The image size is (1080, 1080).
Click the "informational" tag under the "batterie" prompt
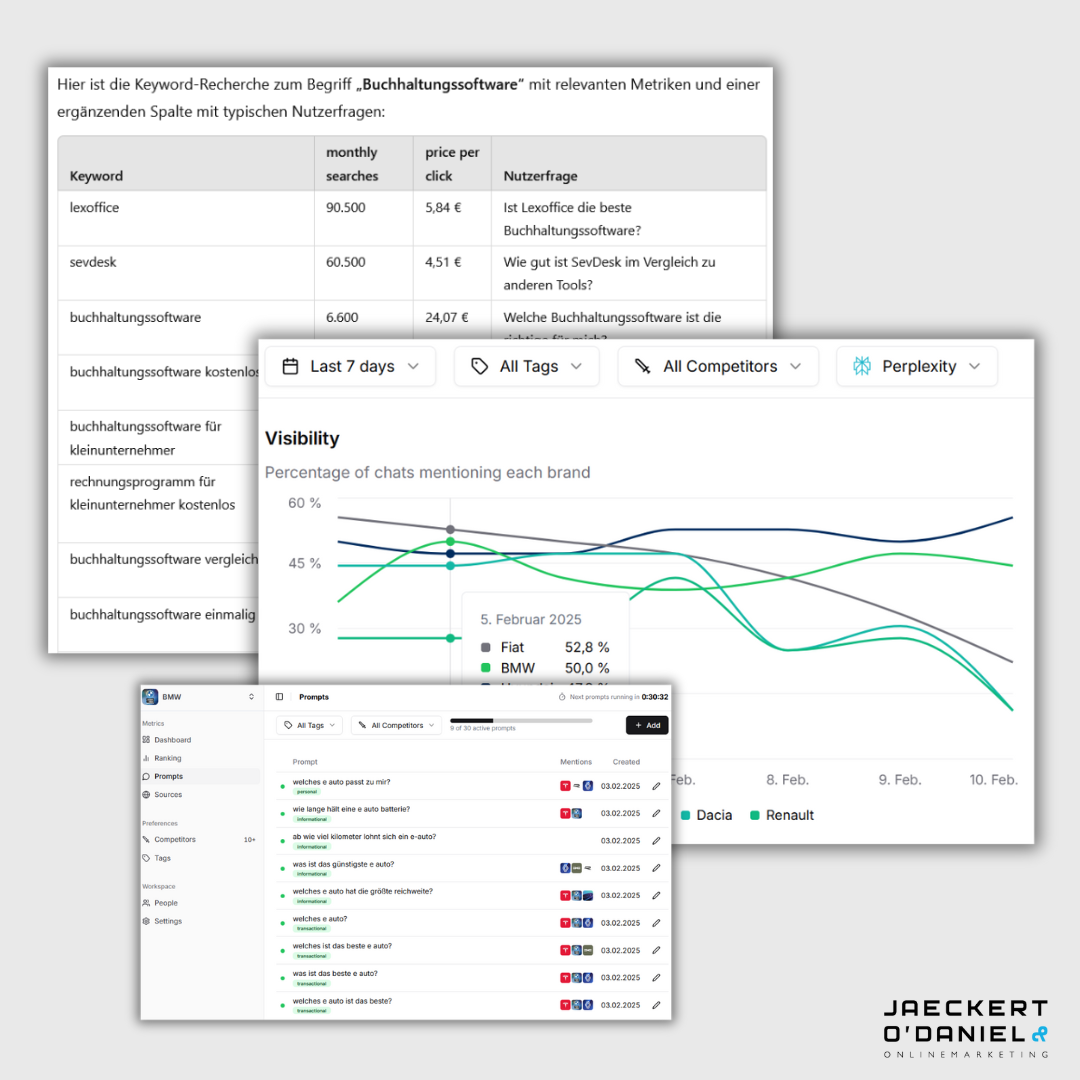(312, 820)
